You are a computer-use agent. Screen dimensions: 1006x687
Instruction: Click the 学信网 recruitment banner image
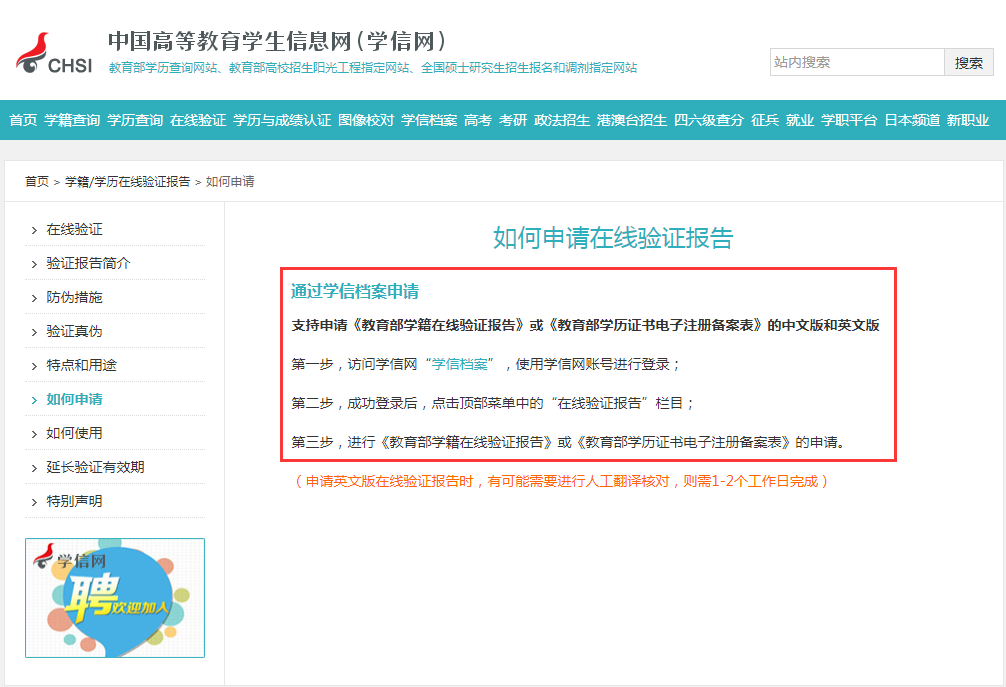coord(115,597)
